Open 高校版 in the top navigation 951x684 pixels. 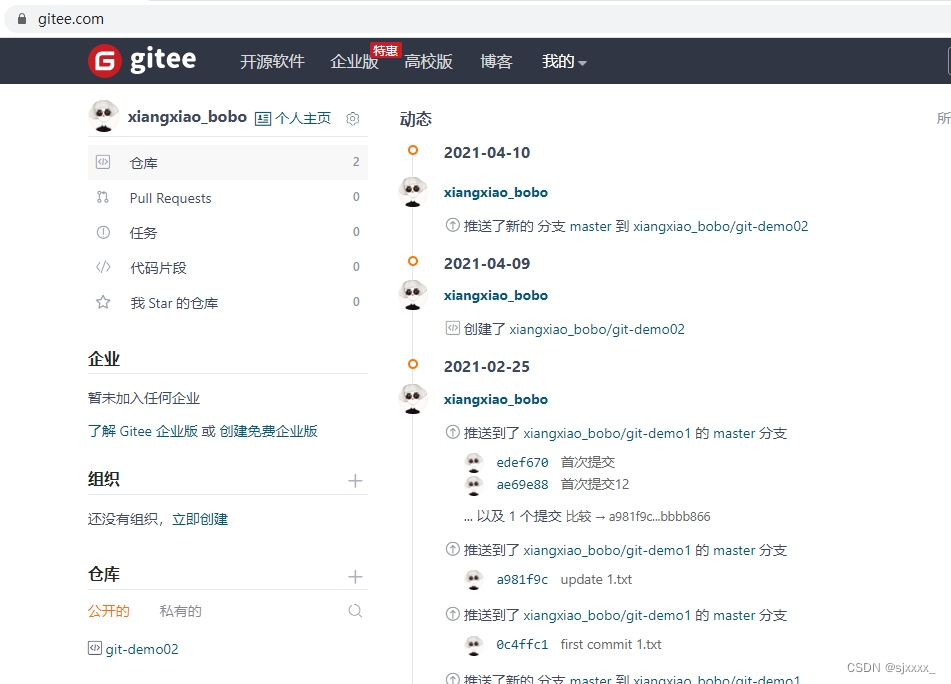click(x=428, y=61)
